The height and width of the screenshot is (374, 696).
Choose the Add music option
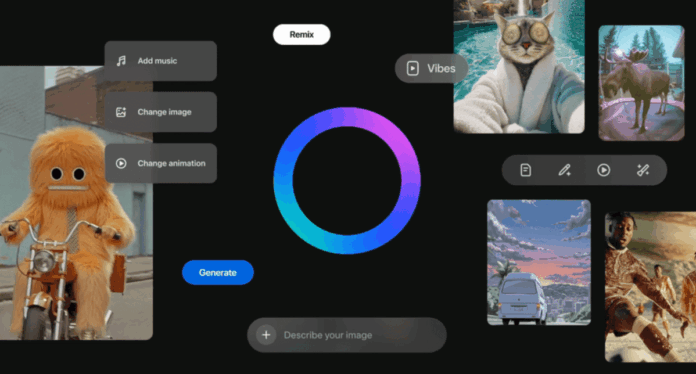click(161, 61)
